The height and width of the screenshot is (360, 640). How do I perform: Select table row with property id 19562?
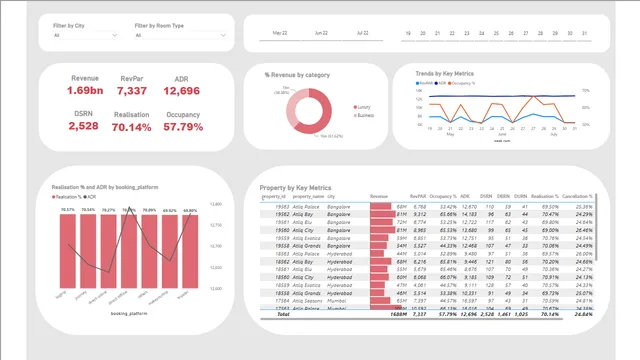pos(427,215)
